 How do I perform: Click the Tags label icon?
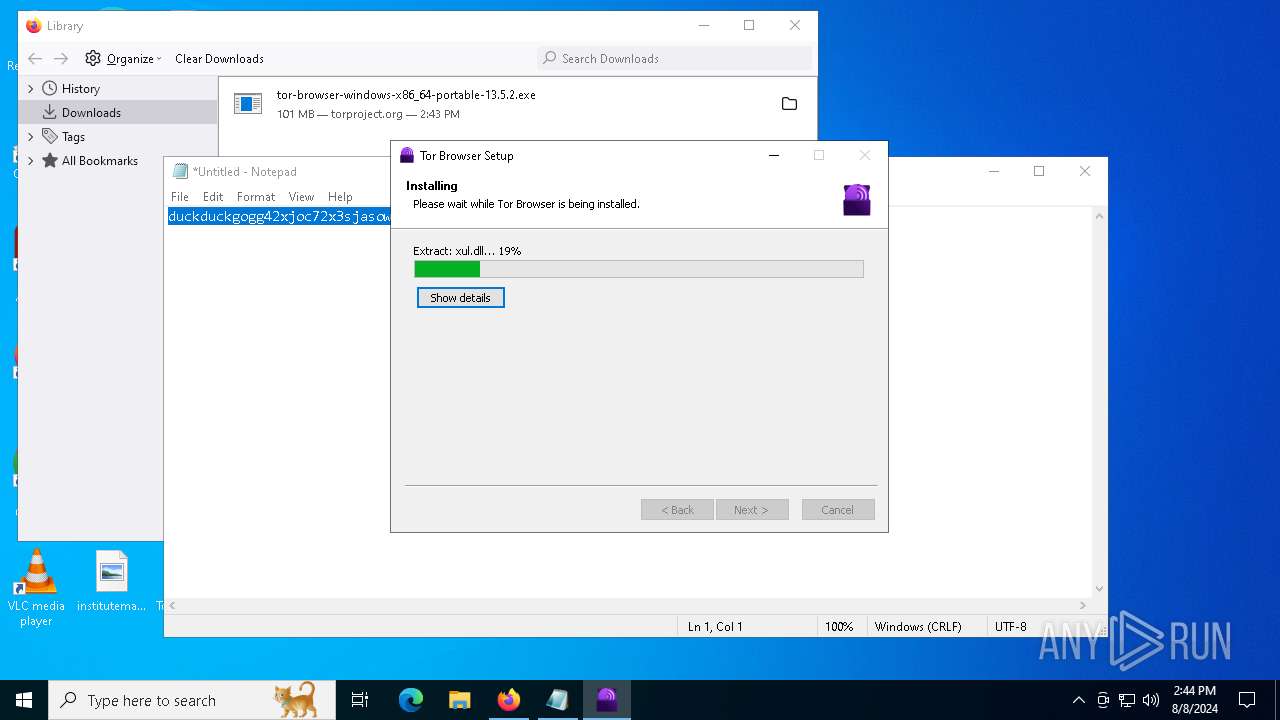49,137
